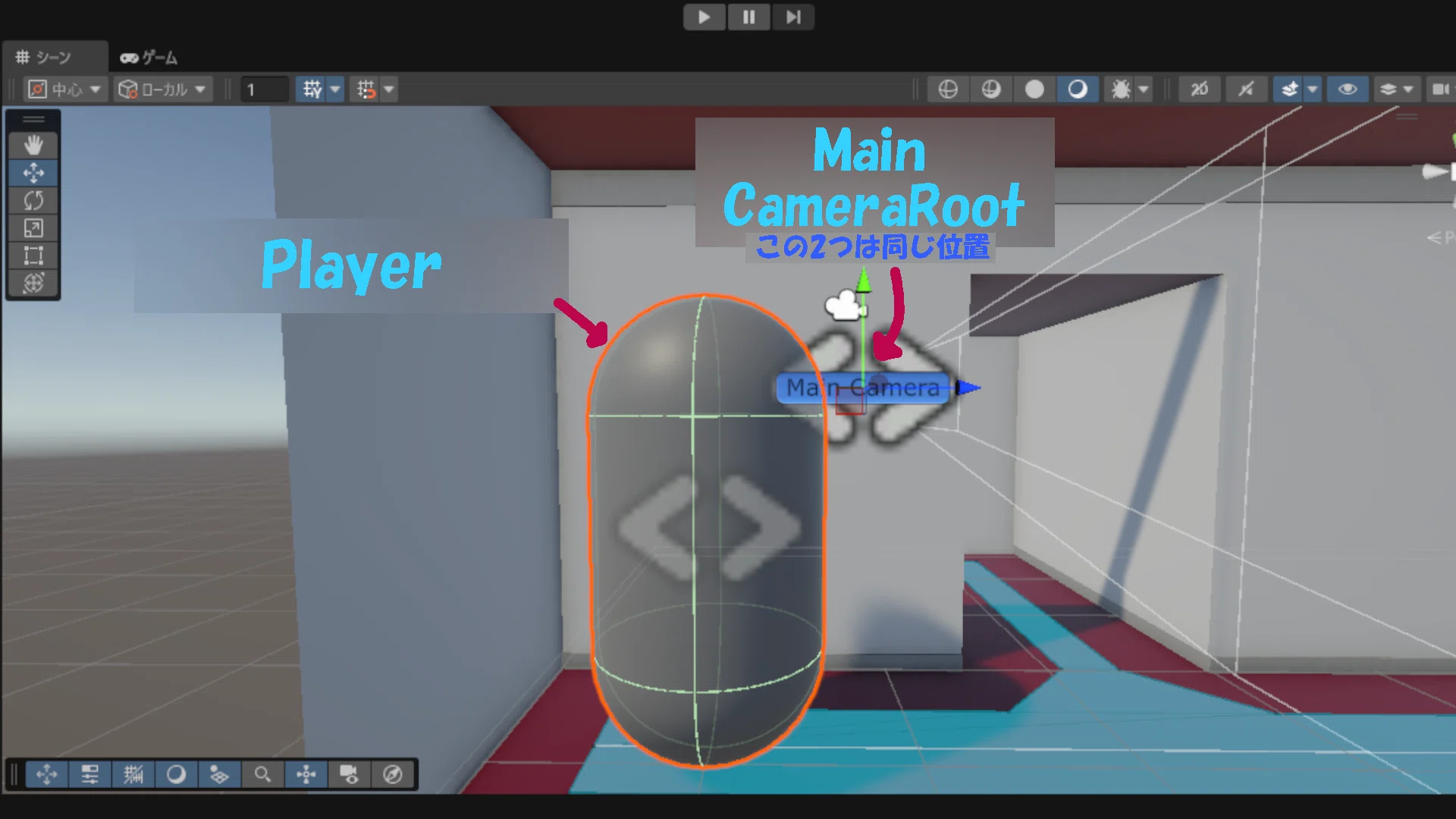Toggle the compass overlay in bottom bar
1456x819 pixels.
[393, 774]
